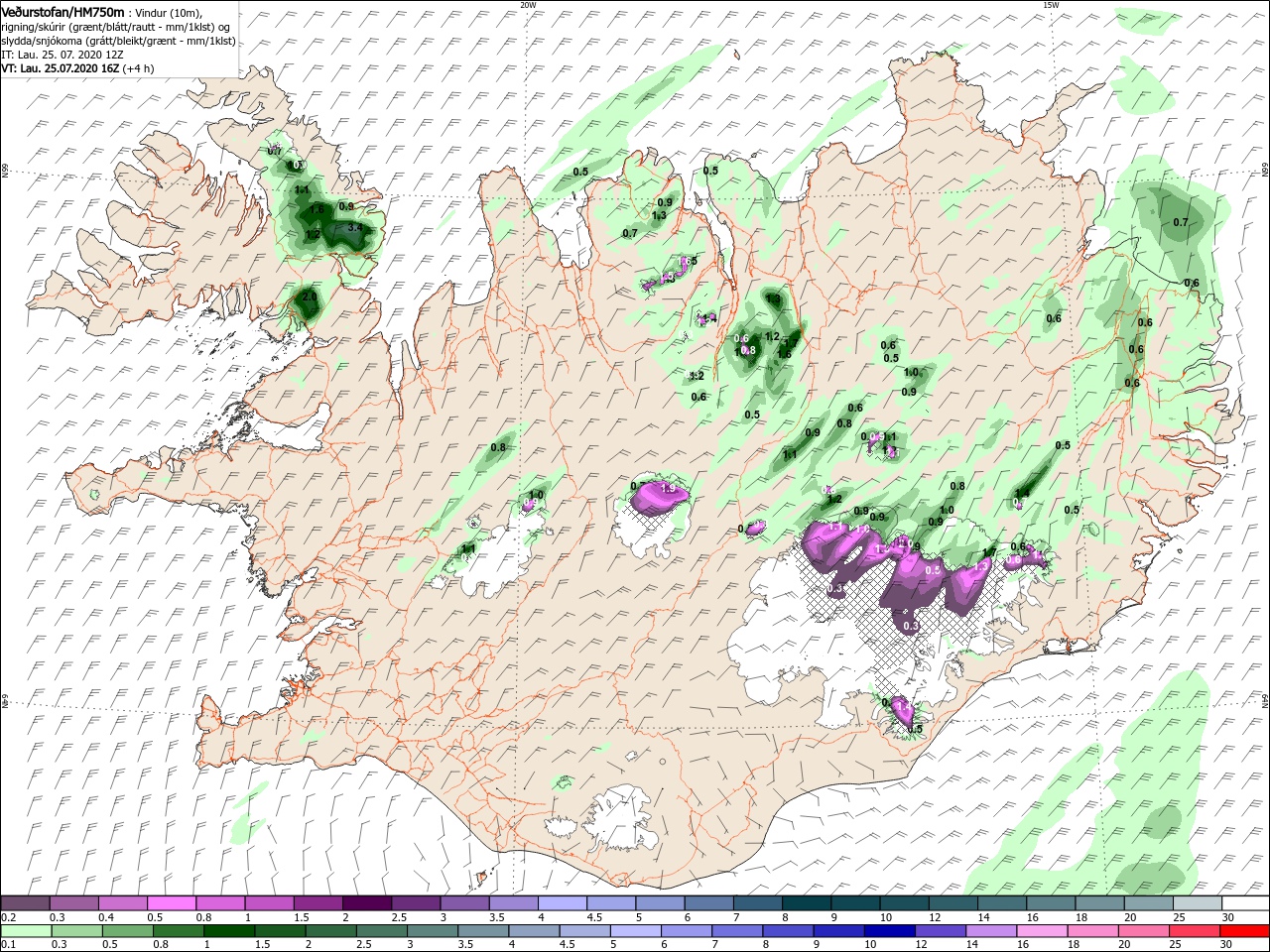Pick the white swatch at 30, top row
The width and height of the screenshot is (1270, 952).
coord(1245,903)
